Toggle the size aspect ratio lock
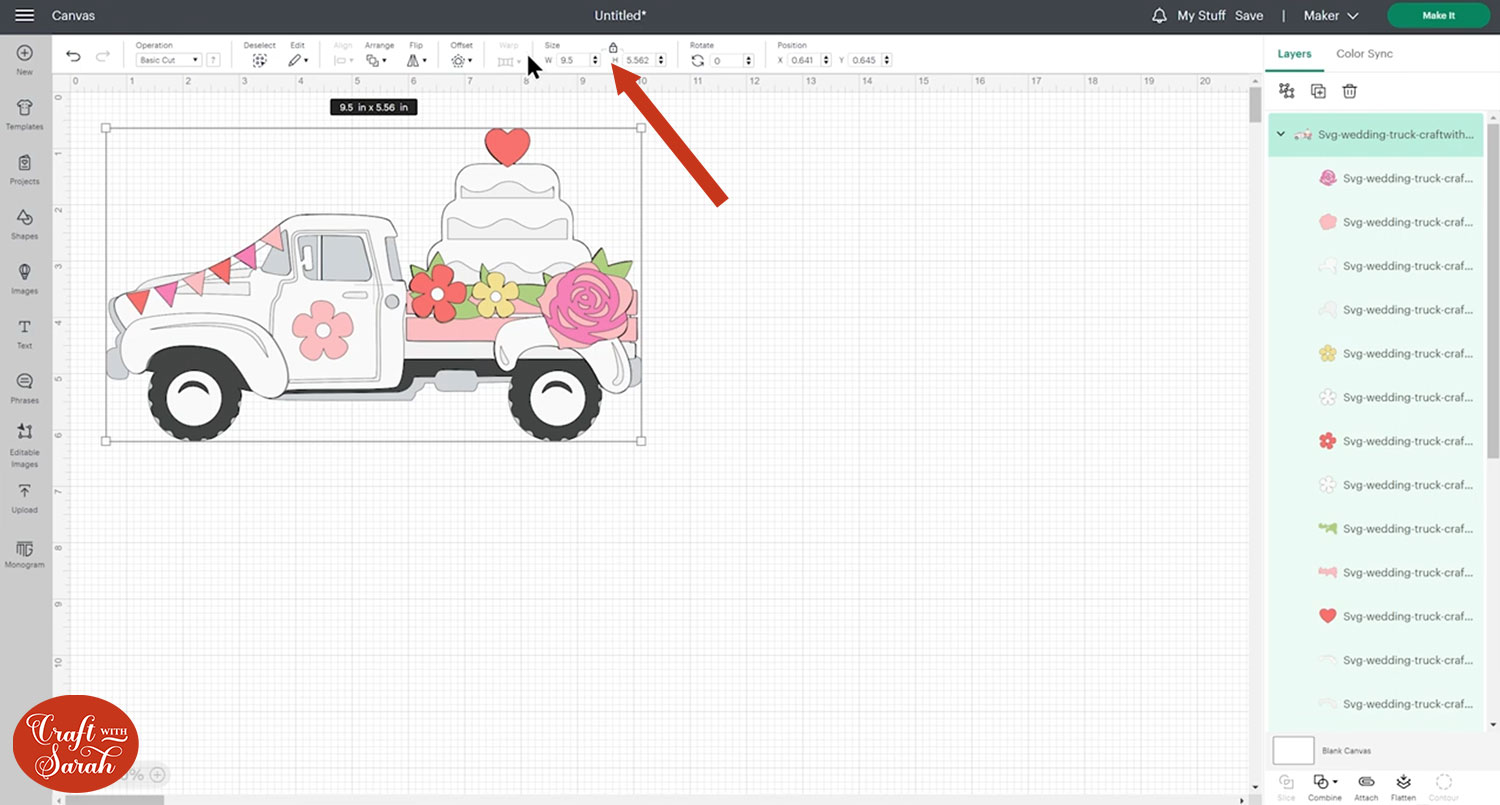Viewport: 1500px width, 805px height. [x=613, y=47]
